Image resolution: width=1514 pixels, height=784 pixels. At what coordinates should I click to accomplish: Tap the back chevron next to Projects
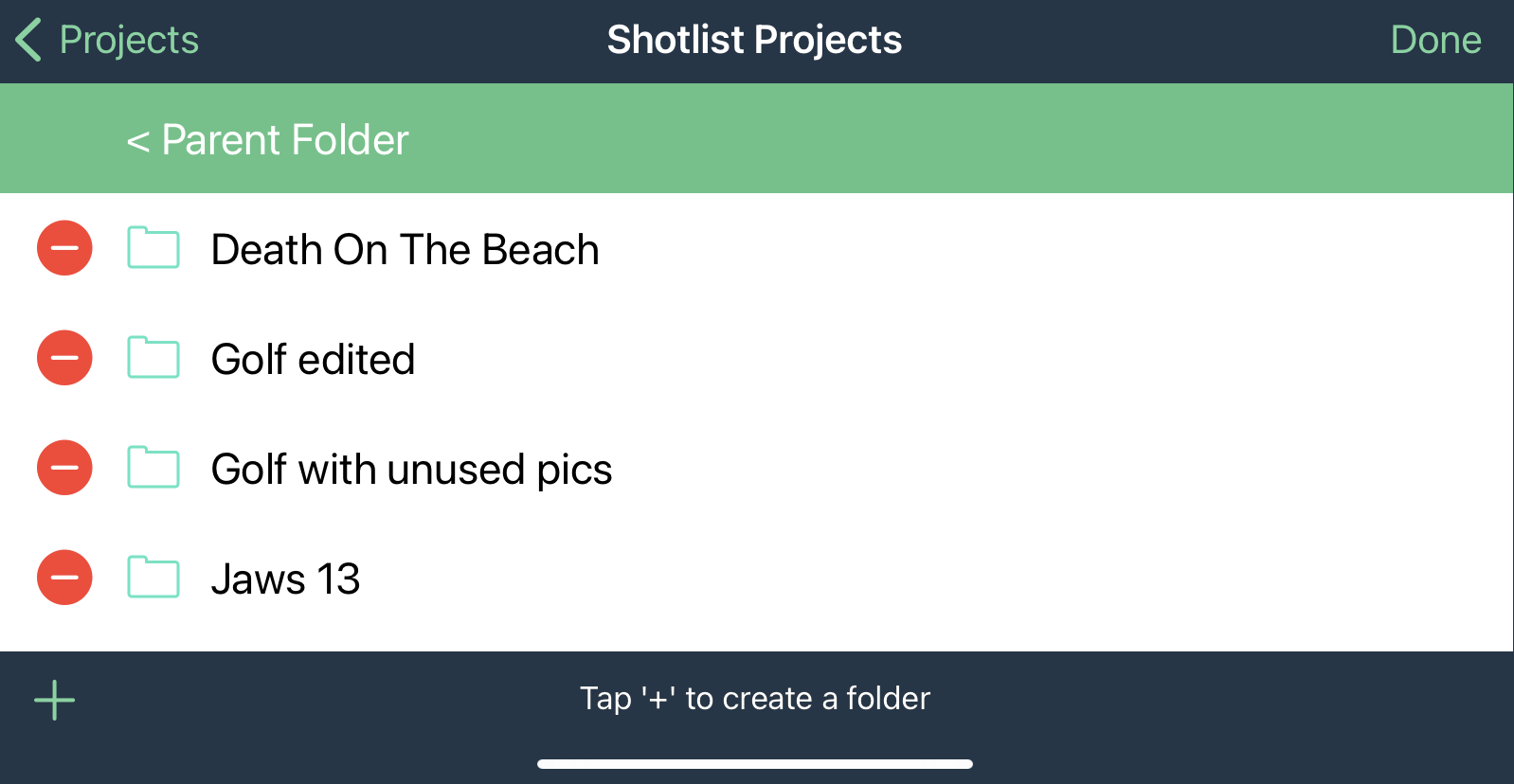28,40
